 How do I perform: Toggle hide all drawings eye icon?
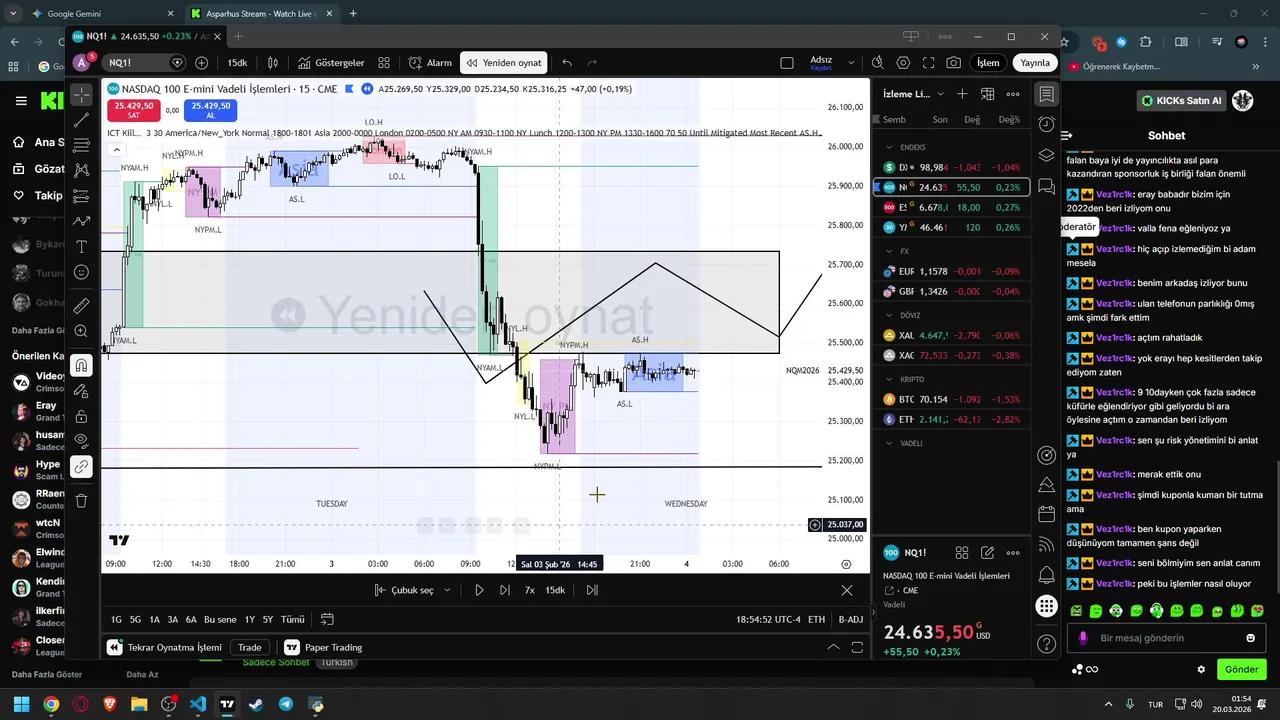[x=82, y=441]
